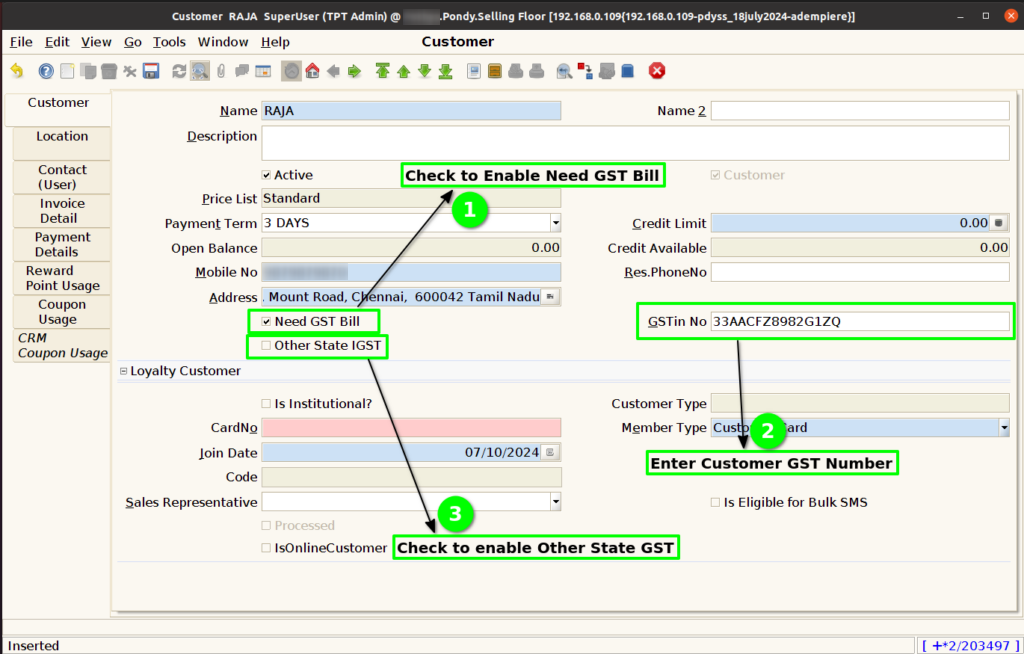This screenshot has height=654, width=1024.
Task: Enable the Other State IGST checkbox
Action: tap(266, 346)
